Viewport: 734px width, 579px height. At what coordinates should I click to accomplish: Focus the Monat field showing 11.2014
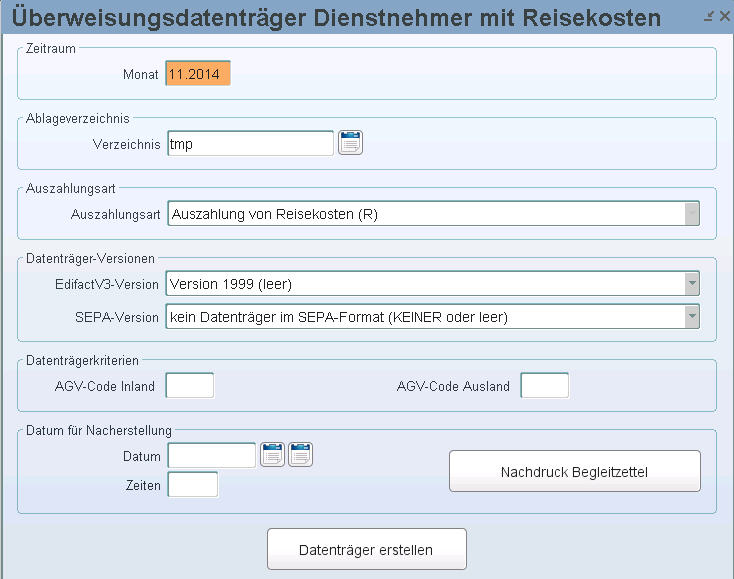point(198,73)
